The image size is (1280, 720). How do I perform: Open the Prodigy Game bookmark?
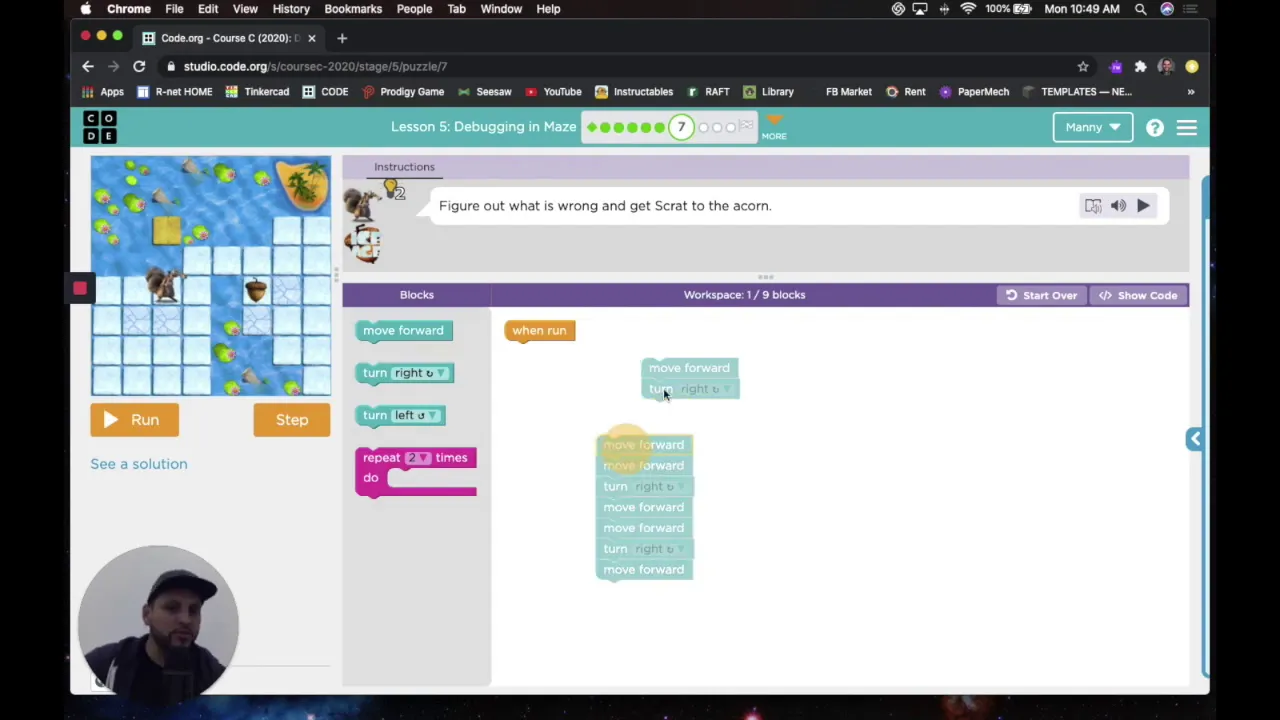pos(403,92)
